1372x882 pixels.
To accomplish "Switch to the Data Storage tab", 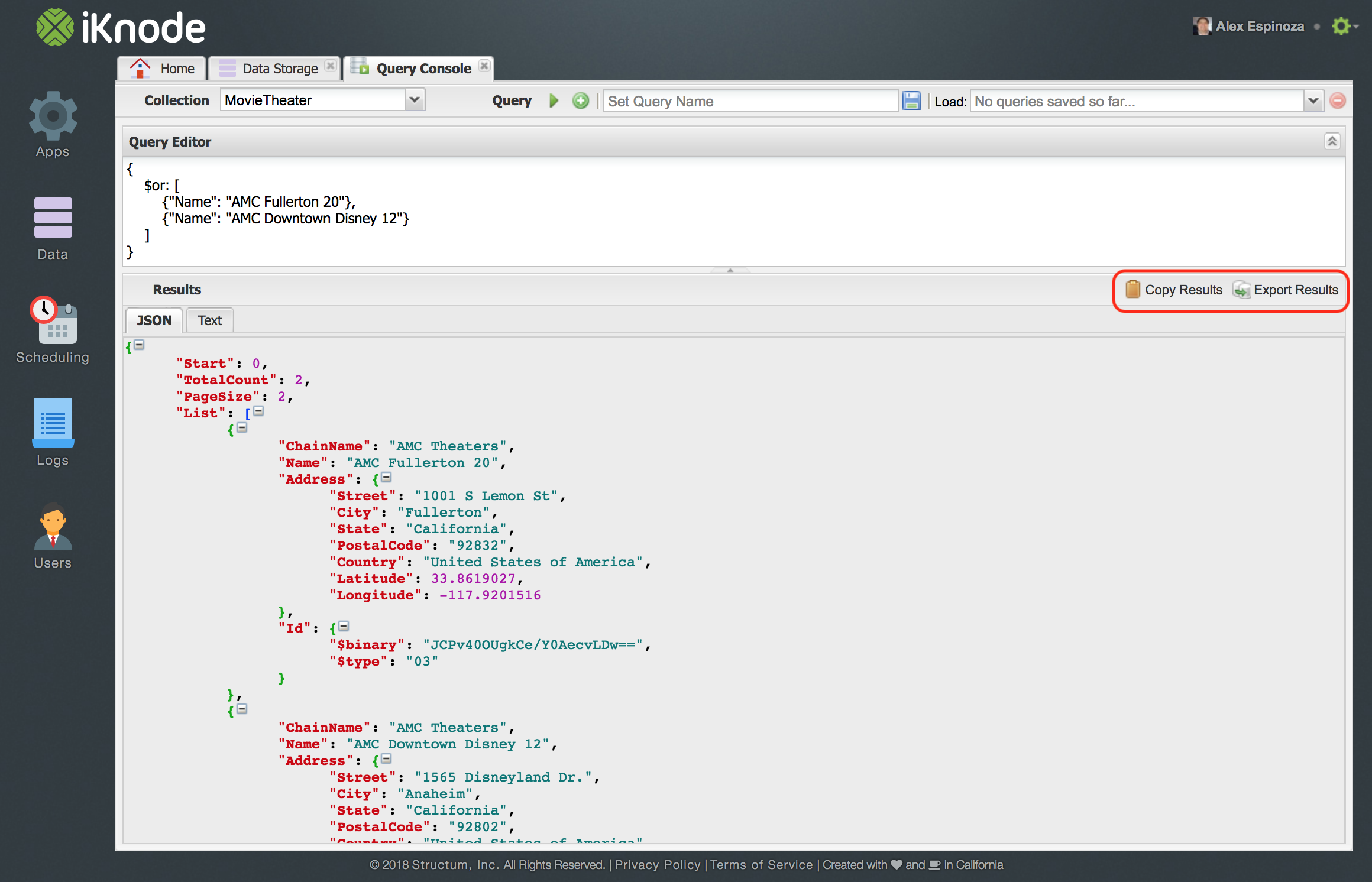I will tap(274, 69).
